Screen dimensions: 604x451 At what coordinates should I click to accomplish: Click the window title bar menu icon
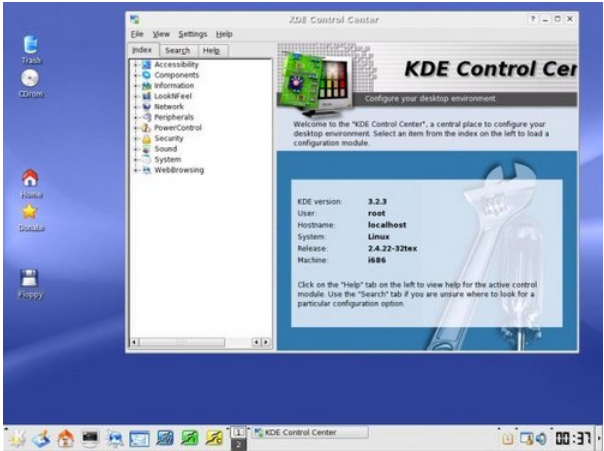pyautogui.click(x=134, y=19)
